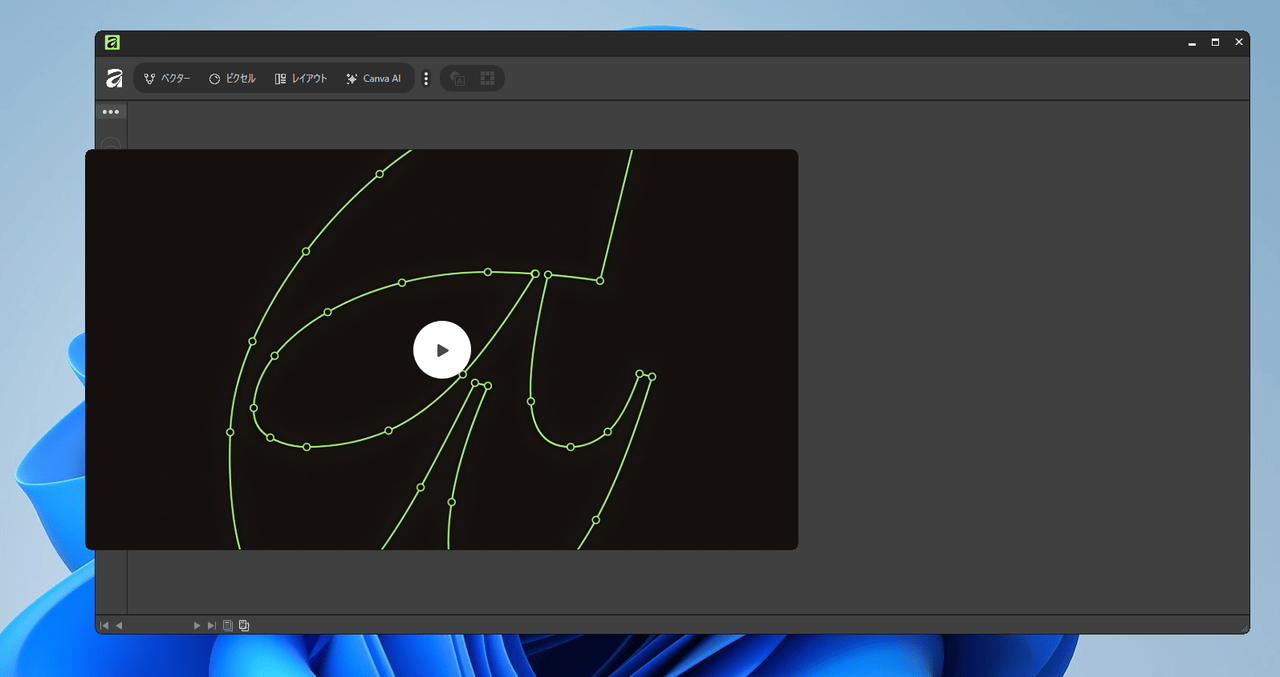
Task: Jump to the last page
Action: coord(211,626)
